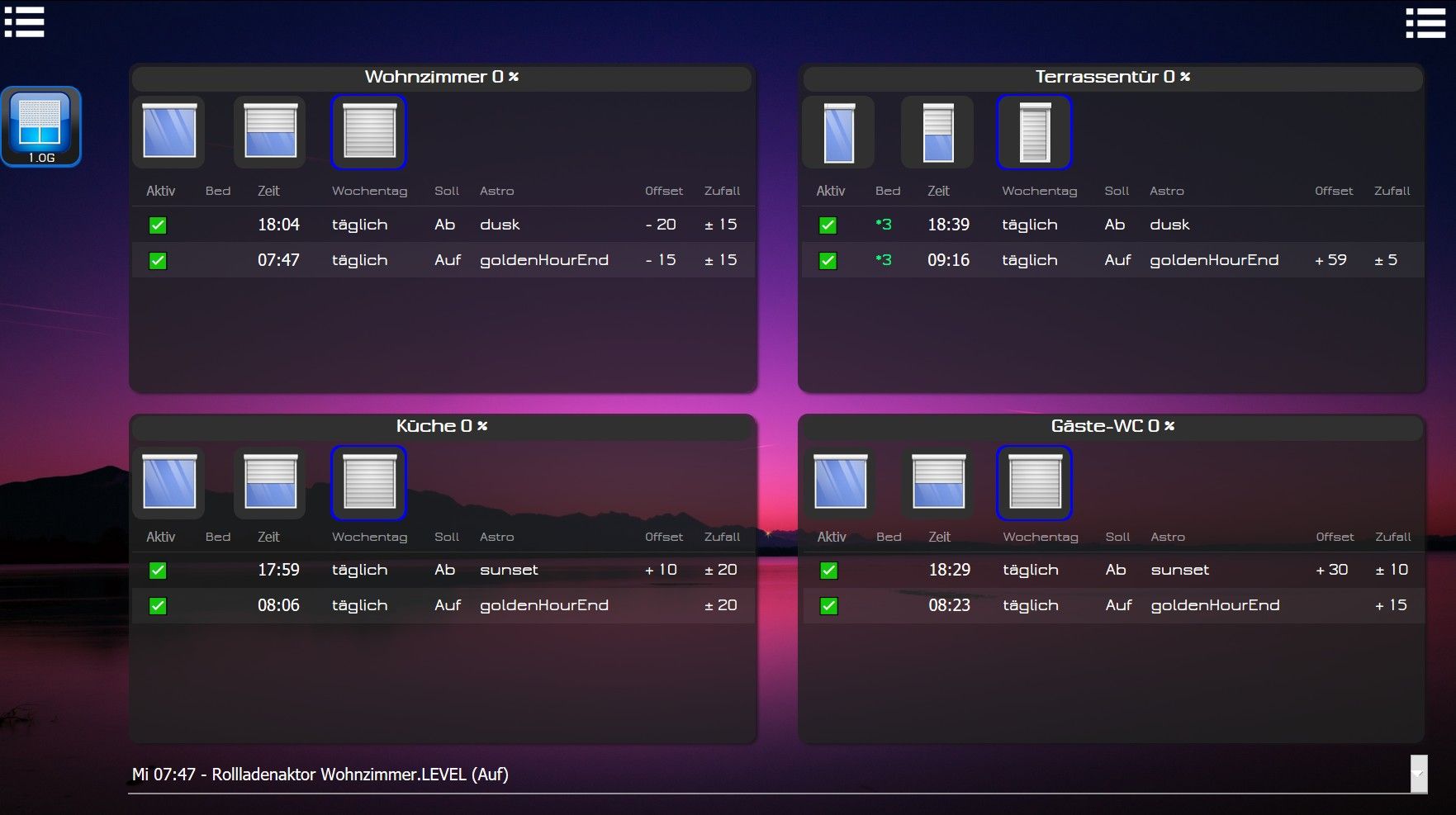This screenshot has height=815, width=1456.
Task: Toggle Wohnzimmer 07:47 schedule active checkbox
Action: click(158, 261)
